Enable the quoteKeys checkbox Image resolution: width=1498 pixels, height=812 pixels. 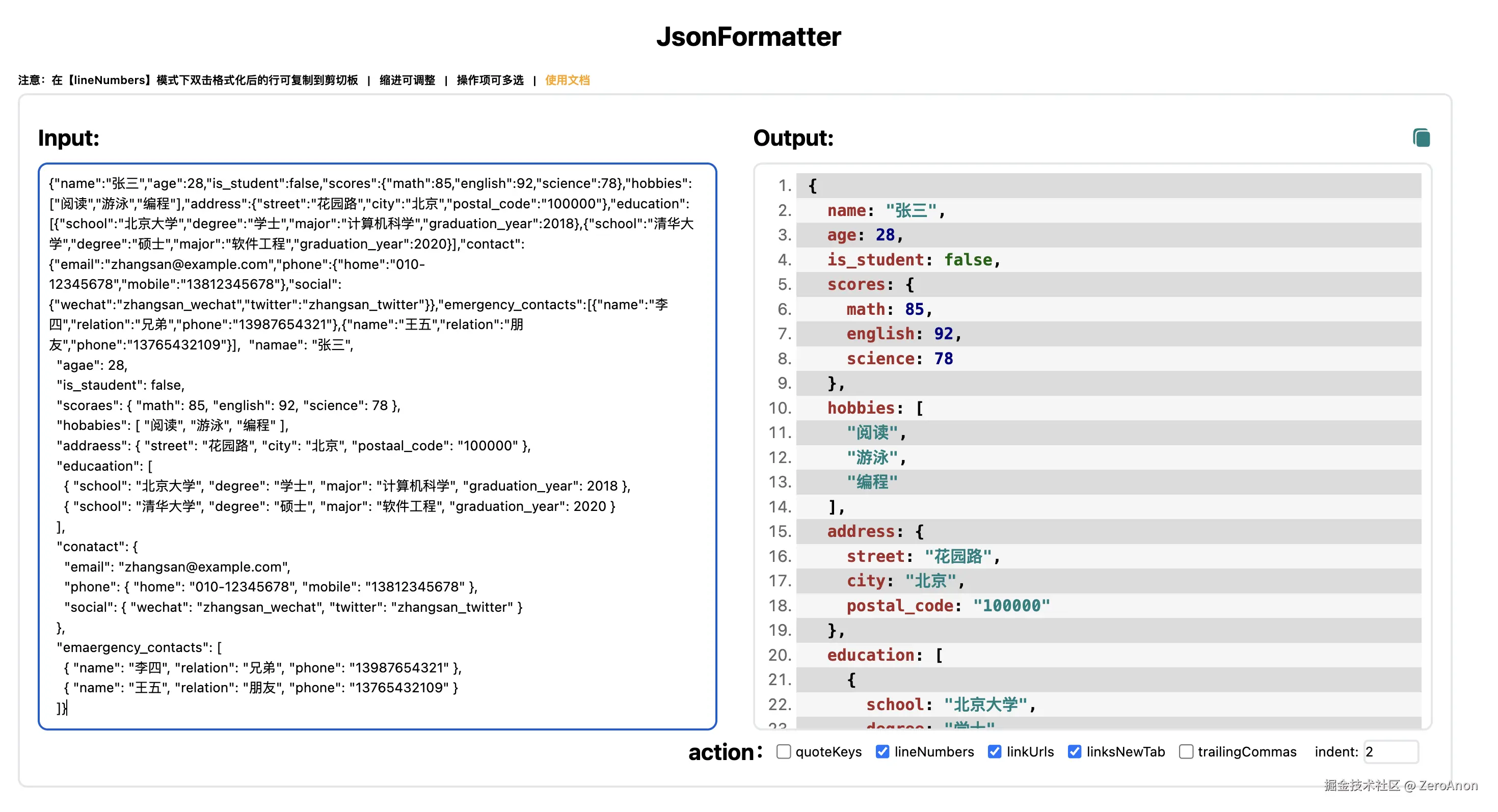[783, 751]
